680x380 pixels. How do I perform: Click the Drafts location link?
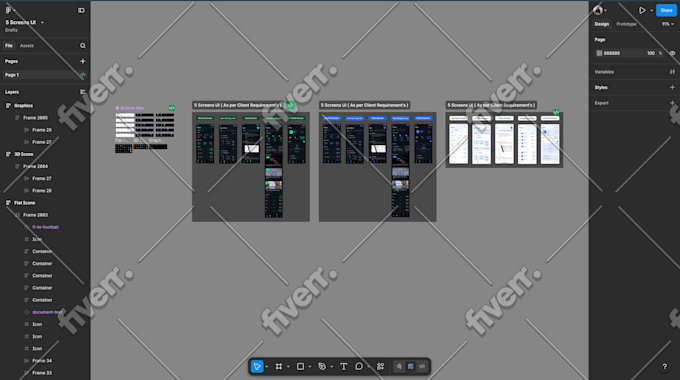tap(11, 30)
